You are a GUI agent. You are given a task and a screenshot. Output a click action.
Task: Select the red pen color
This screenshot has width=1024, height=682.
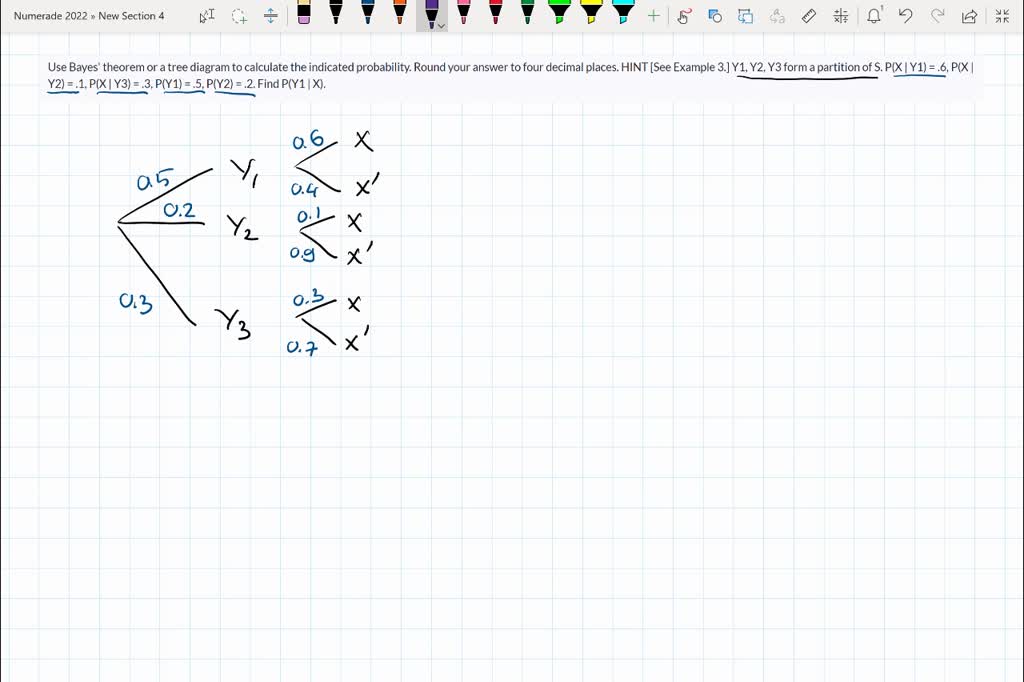click(x=494, y=15)
